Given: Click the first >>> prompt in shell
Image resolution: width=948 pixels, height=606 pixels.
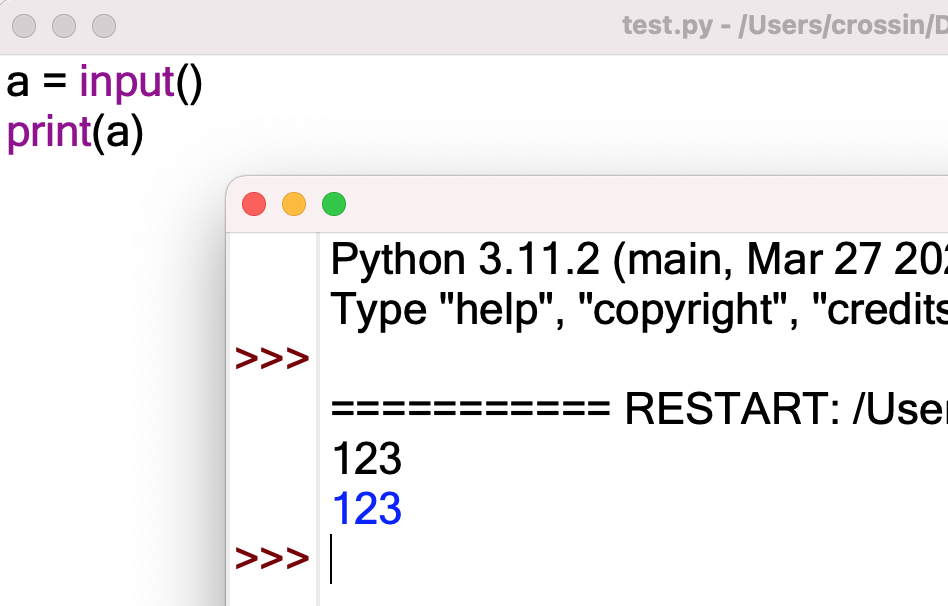Looking at the screenshot, I should click(272, 358).
